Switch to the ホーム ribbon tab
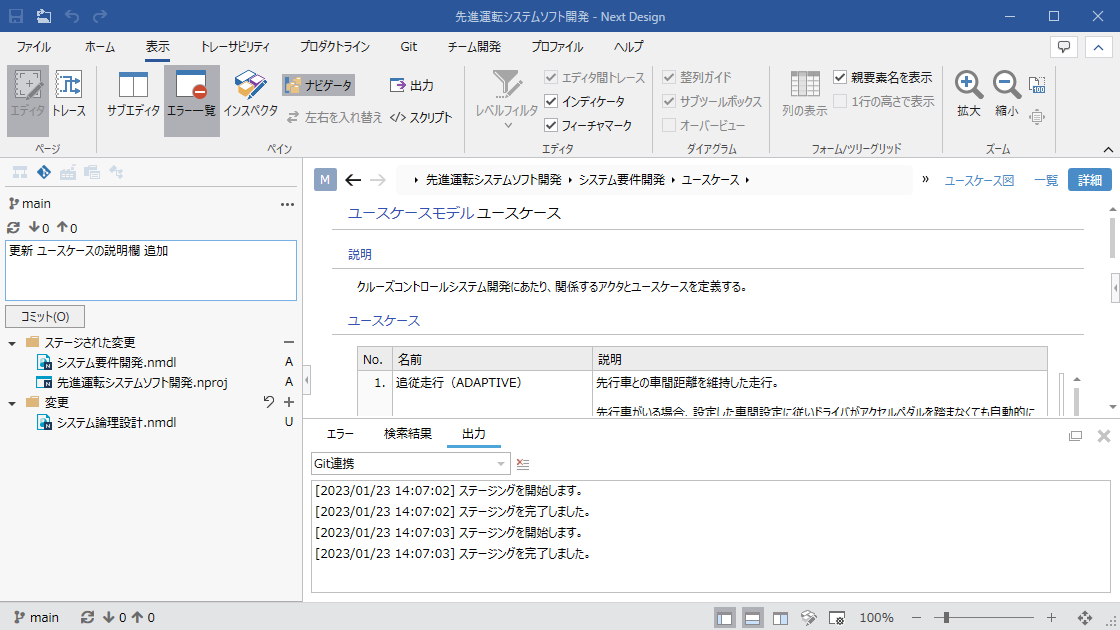 click(x=99, y=46)
